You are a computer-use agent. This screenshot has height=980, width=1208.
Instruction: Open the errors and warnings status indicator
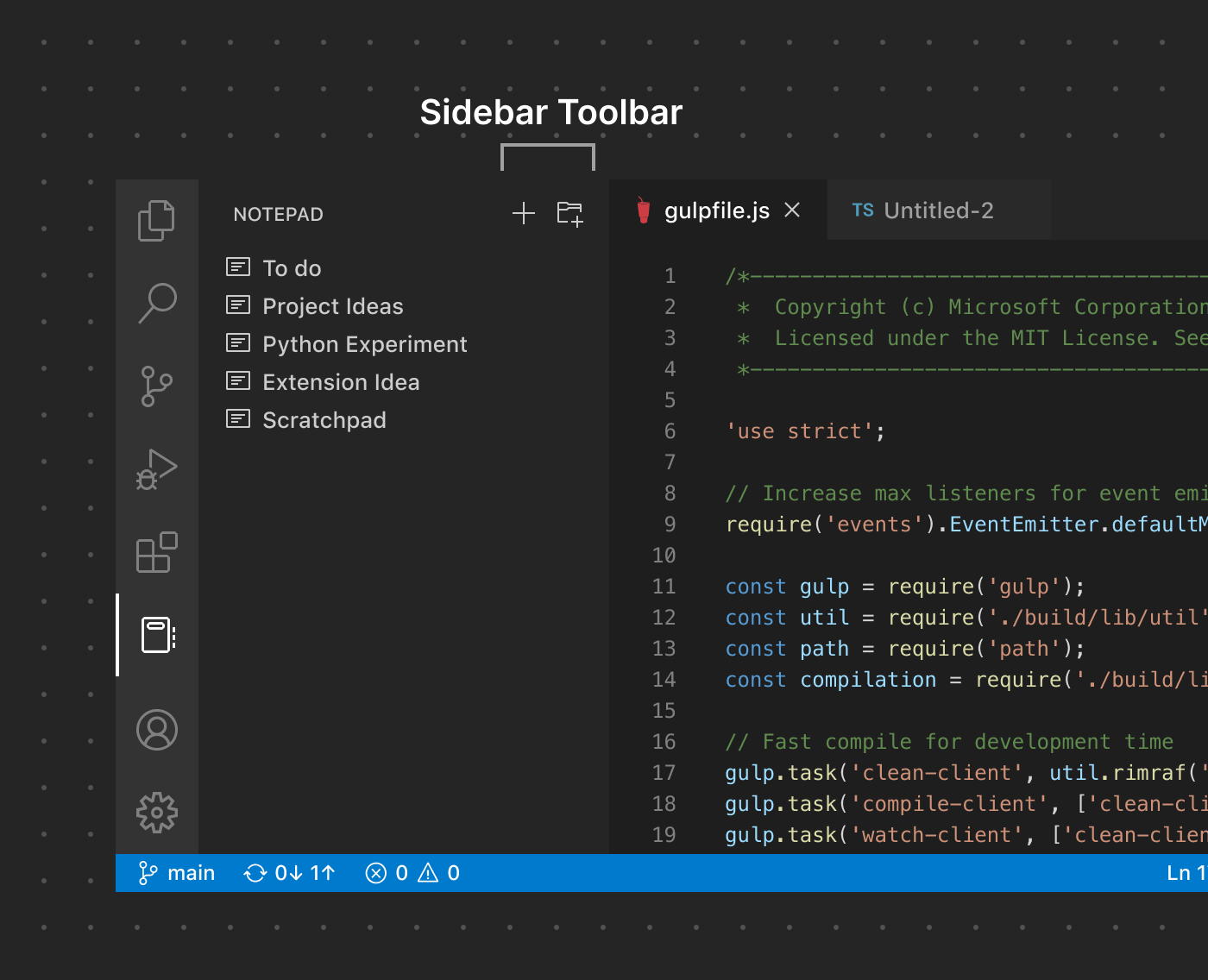(x=412, y=872)
